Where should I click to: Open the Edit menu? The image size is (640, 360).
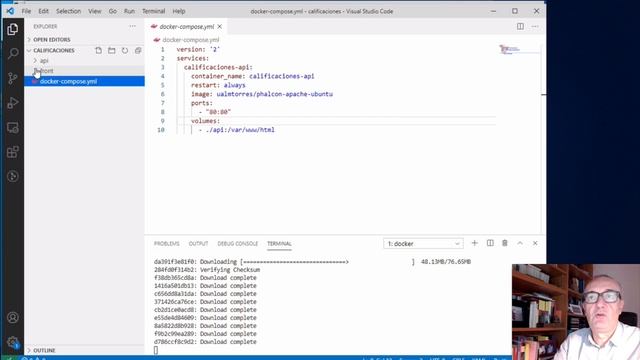coord(43,11)
